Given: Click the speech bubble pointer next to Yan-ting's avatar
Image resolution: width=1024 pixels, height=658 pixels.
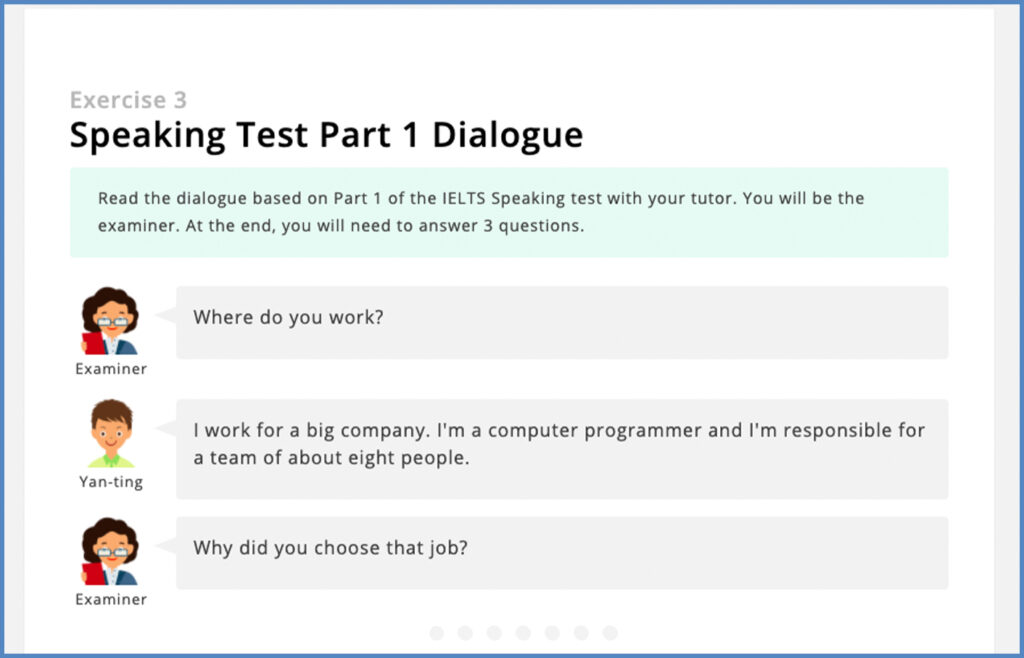Looking at the screenshot, I should (x=167, y=429).
